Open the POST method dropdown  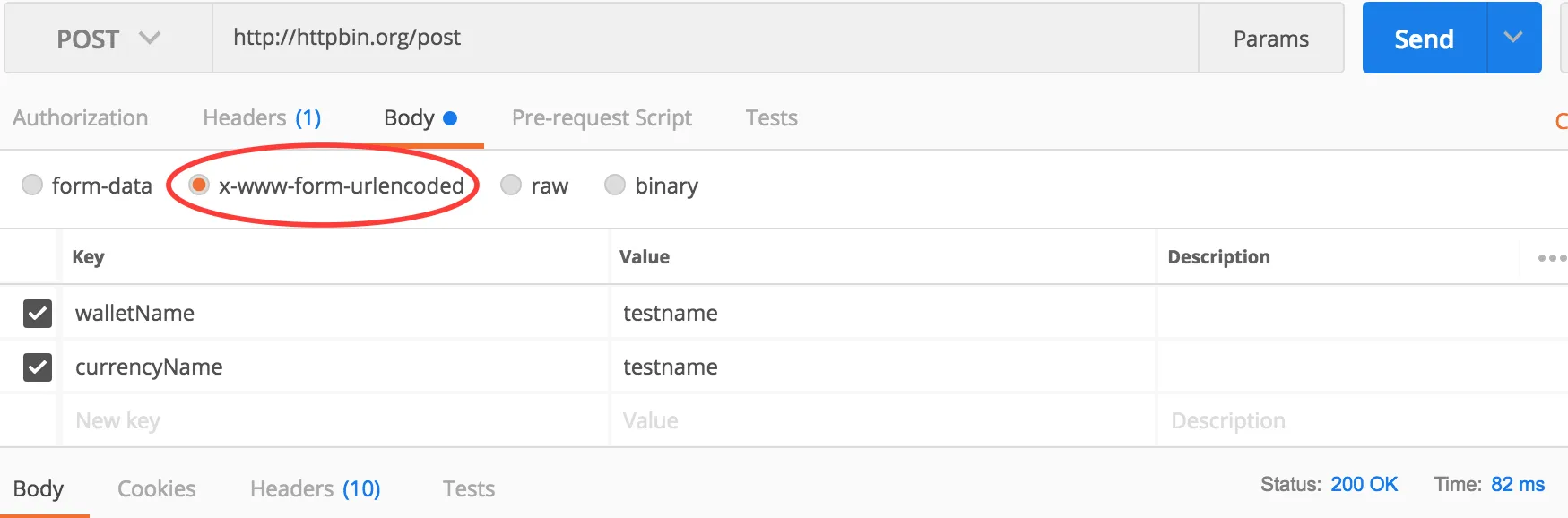[108, 39]
